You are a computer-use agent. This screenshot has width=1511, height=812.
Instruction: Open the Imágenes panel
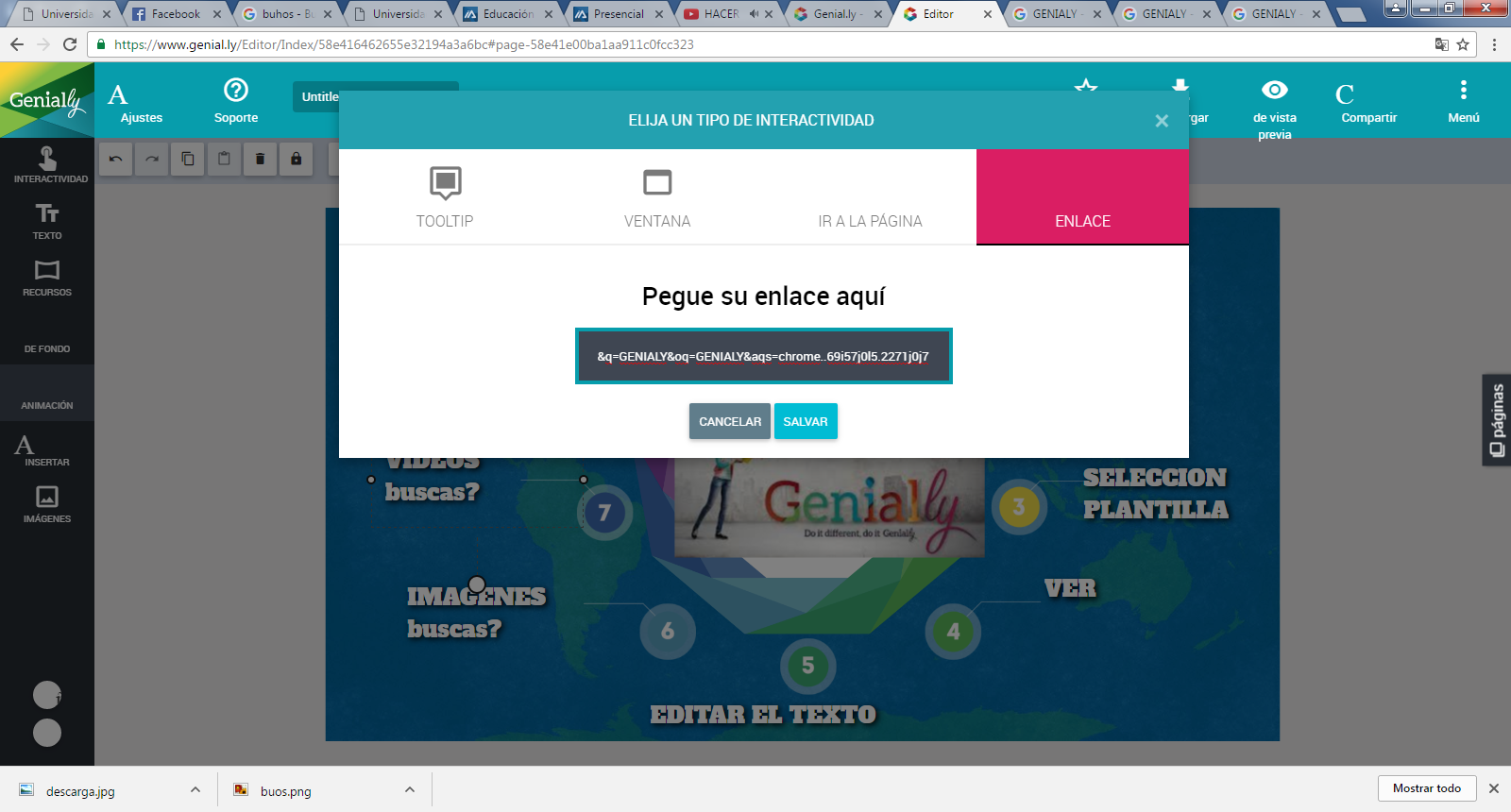pyautogui.click(x=47, y=505)
